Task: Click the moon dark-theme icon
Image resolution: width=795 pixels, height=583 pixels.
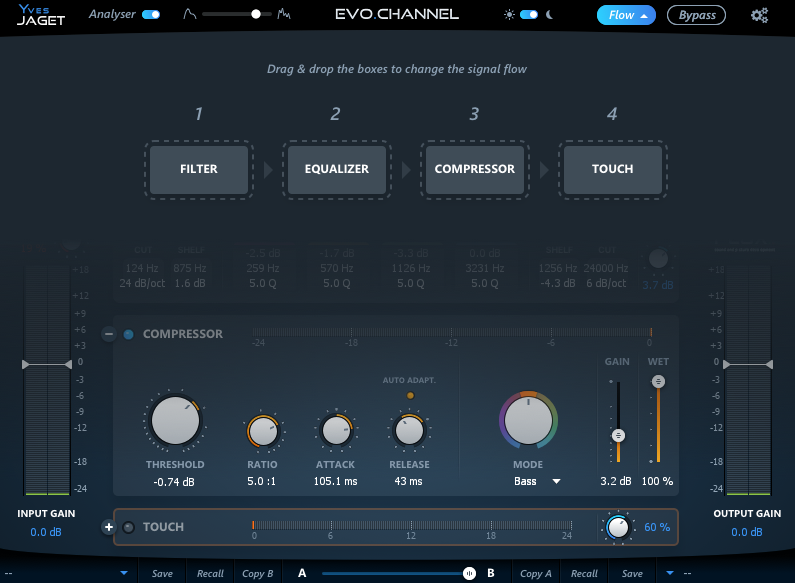Action: [x=549, y=15]
